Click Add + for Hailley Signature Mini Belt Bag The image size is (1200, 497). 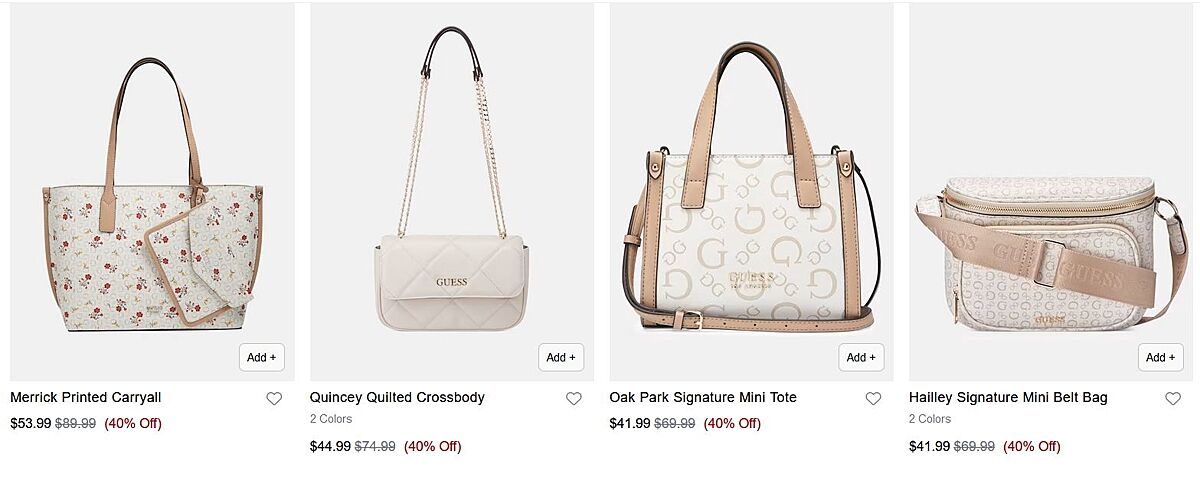coord(1160,357)
